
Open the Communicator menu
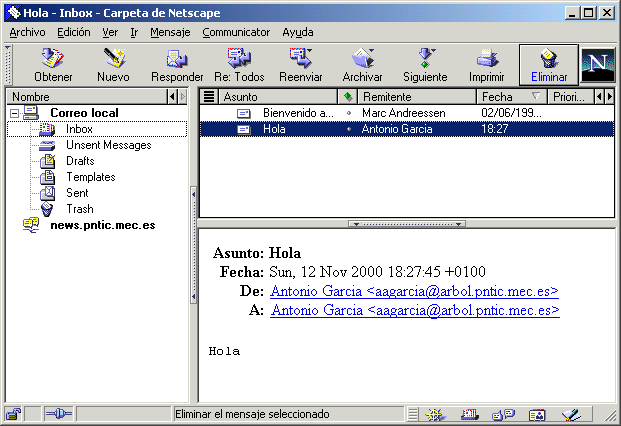coord(236,32)
